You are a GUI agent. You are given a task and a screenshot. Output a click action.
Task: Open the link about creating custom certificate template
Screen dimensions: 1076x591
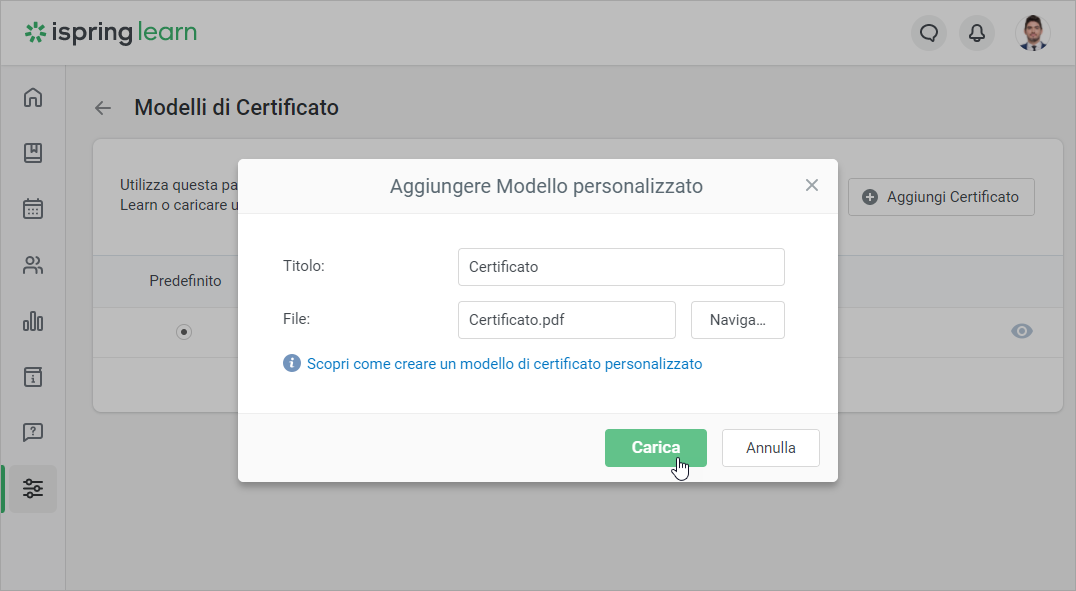tap(504, 364)
